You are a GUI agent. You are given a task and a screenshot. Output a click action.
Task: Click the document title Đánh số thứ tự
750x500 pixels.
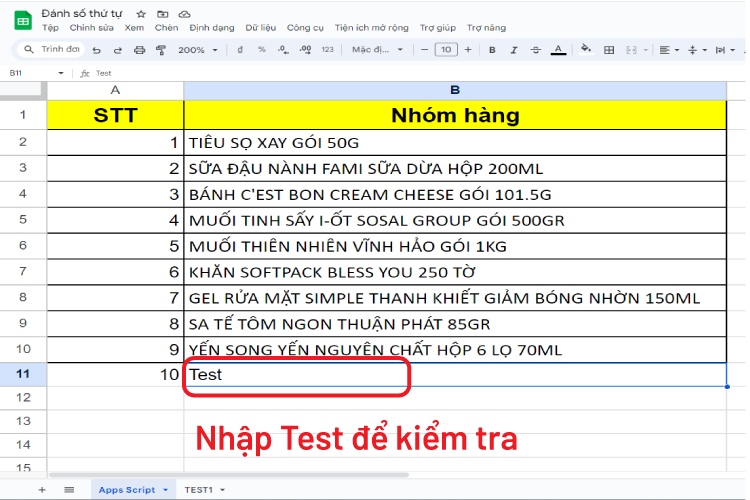[82, 13]
